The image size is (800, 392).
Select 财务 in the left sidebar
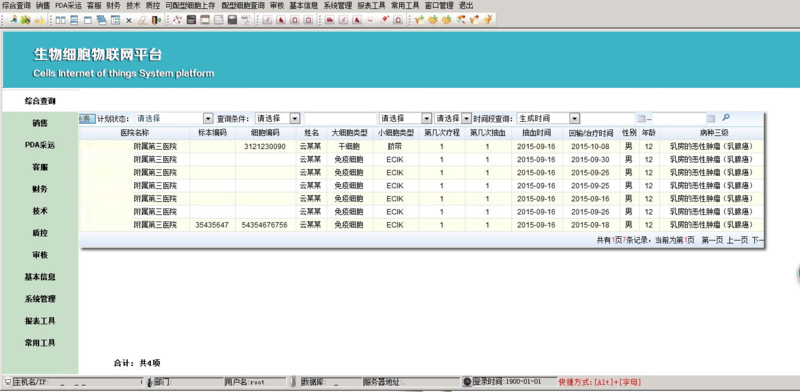pos(40,189)
